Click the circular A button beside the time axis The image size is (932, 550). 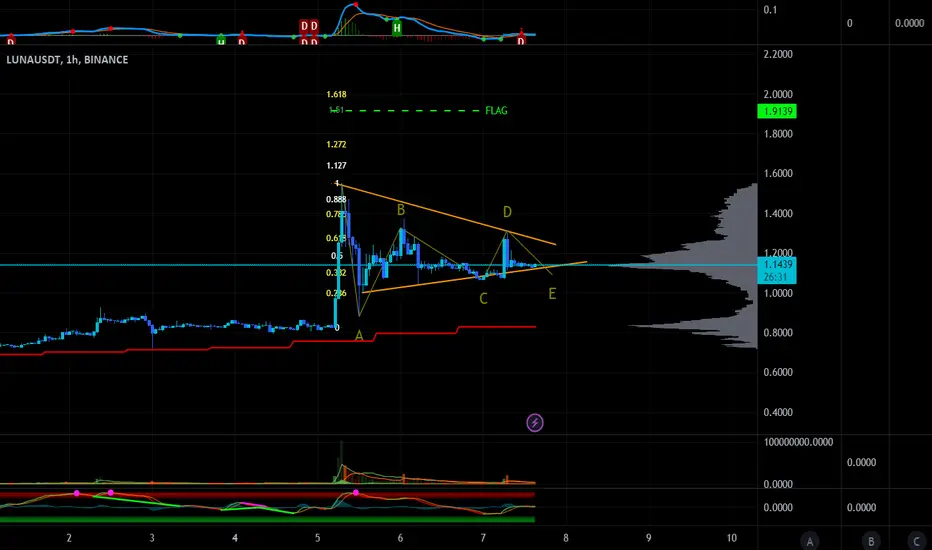810,541
